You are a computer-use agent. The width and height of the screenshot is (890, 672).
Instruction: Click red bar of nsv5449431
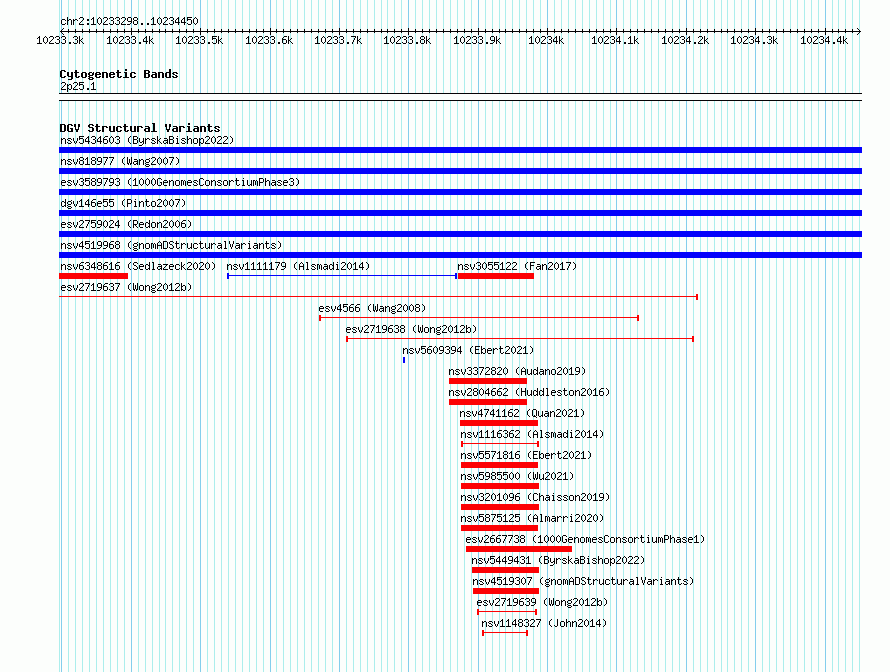coord(505,570)
